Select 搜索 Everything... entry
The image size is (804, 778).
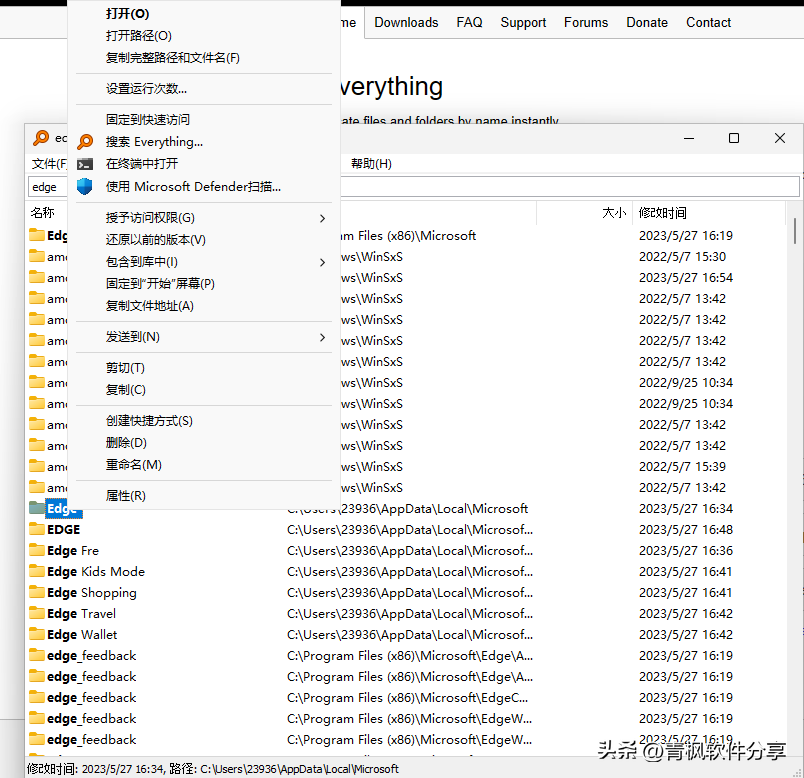pyautogui.click(x=154, y=142)
